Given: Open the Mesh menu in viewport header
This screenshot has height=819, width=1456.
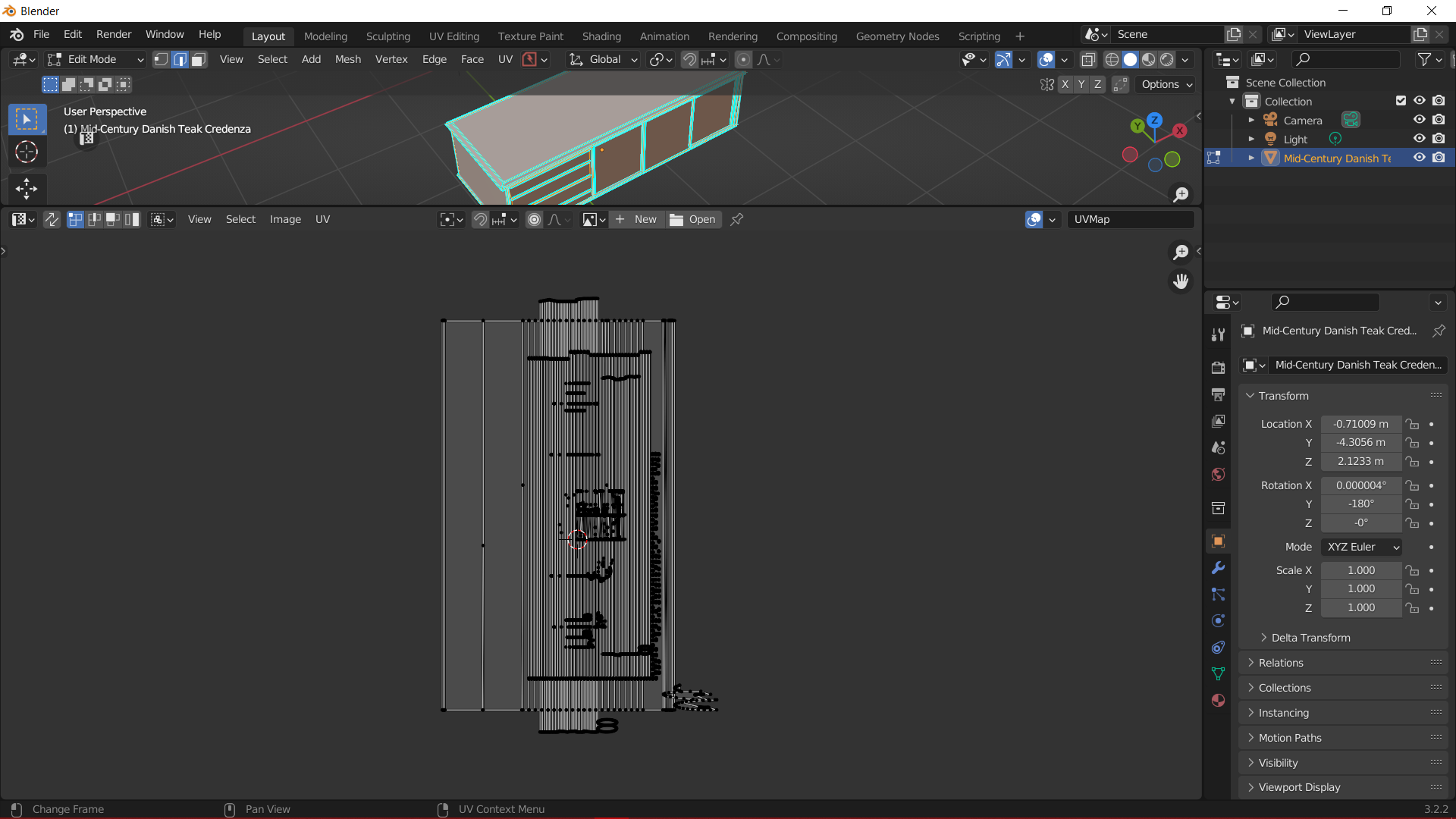Looking at the screenshot, I should tap(348, 59).
